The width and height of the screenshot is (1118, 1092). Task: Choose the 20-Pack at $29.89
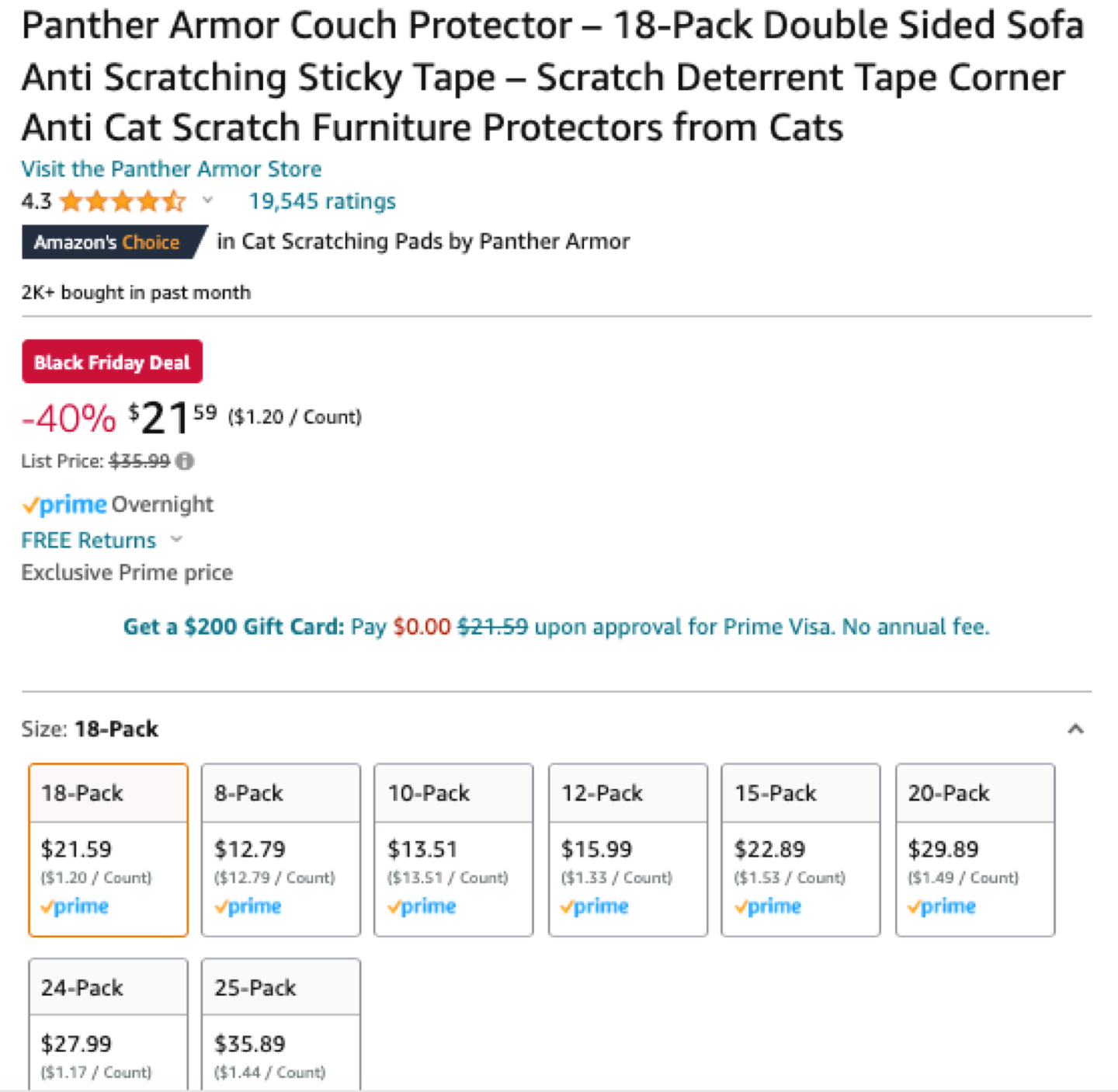(x=974, y=849)
